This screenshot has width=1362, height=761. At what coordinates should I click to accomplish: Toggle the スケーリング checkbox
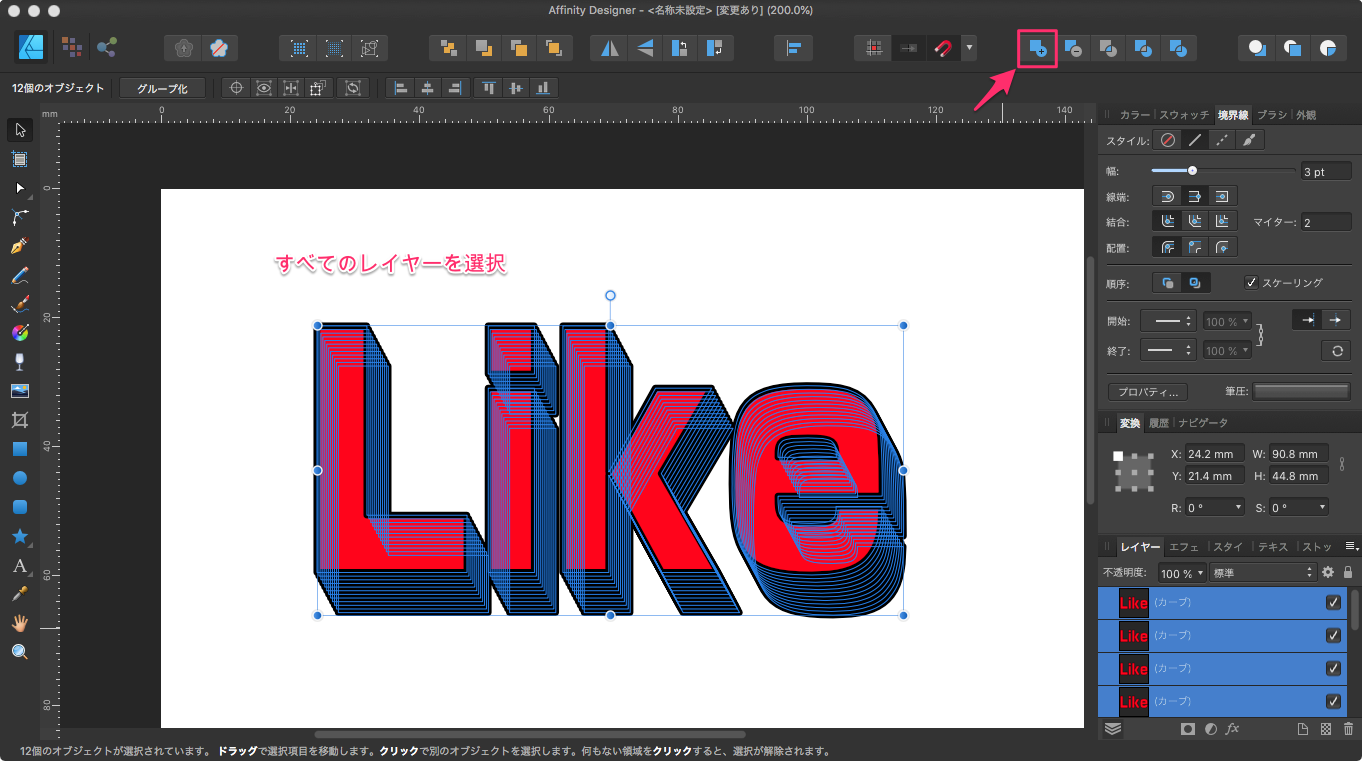coord(1251,283)
